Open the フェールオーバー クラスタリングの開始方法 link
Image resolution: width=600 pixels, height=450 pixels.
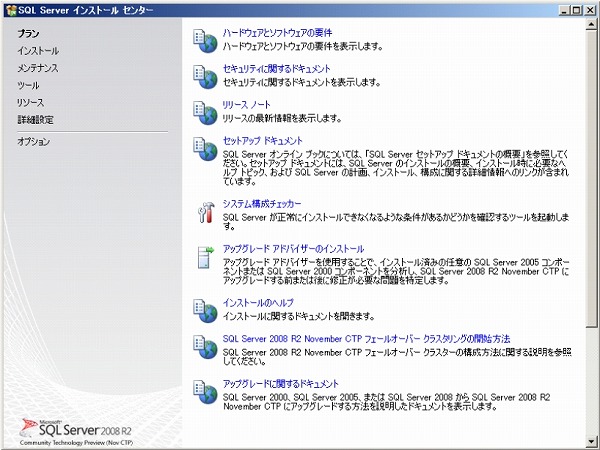click(x=366, y=339)
